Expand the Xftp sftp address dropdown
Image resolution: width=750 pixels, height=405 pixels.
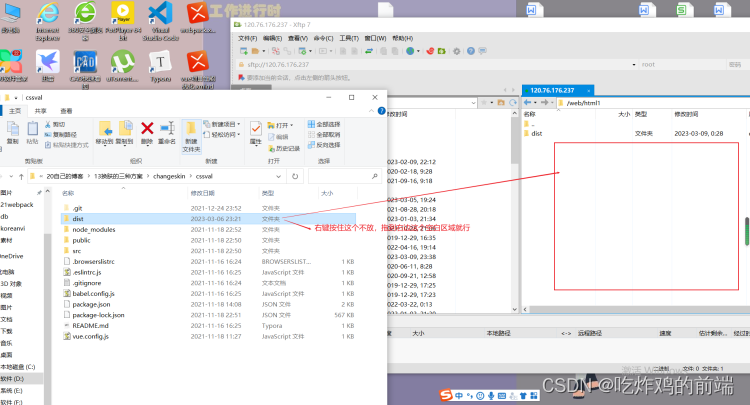coord(634,65)
